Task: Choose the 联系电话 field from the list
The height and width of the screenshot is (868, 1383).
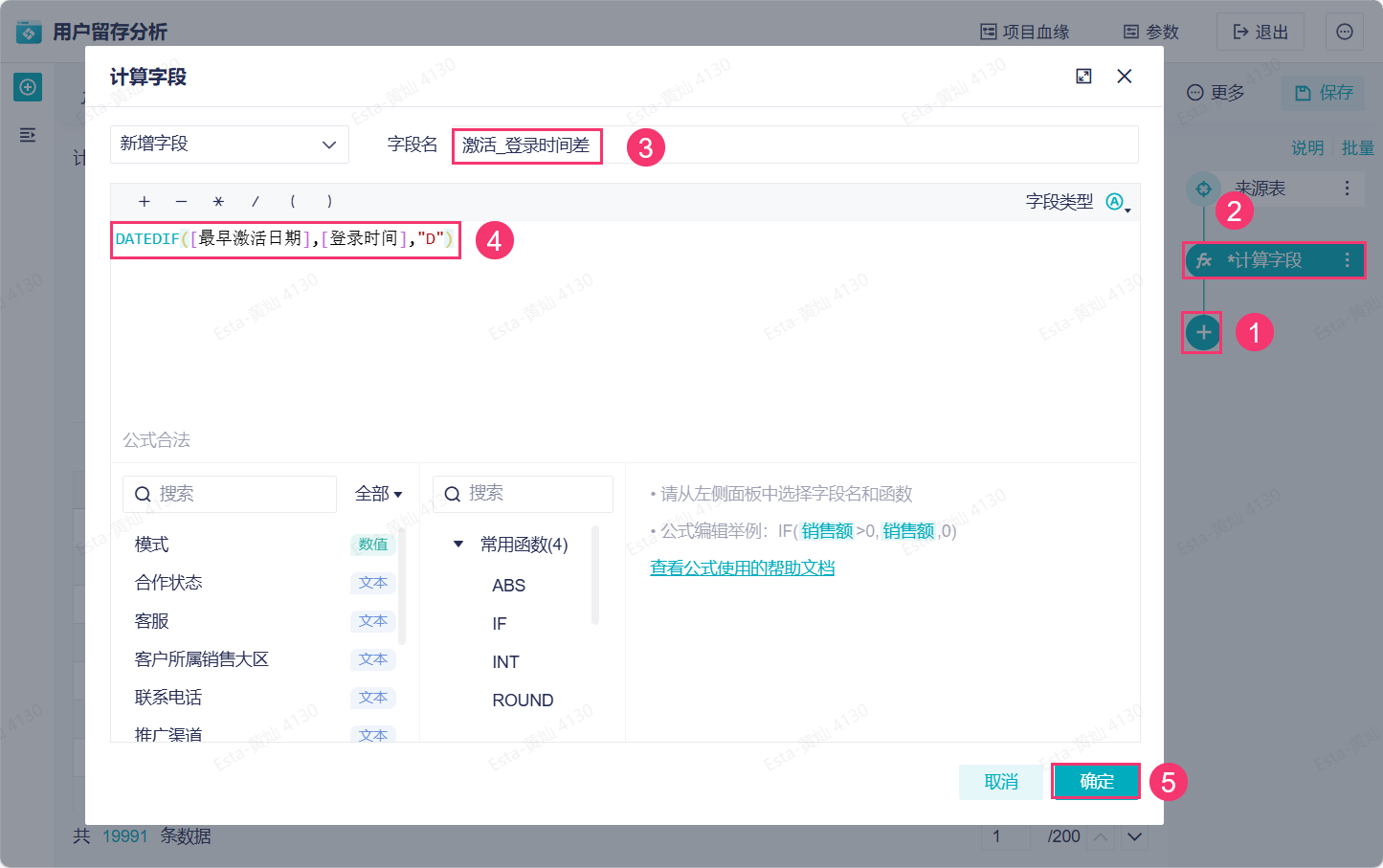Action: point(168,698)
